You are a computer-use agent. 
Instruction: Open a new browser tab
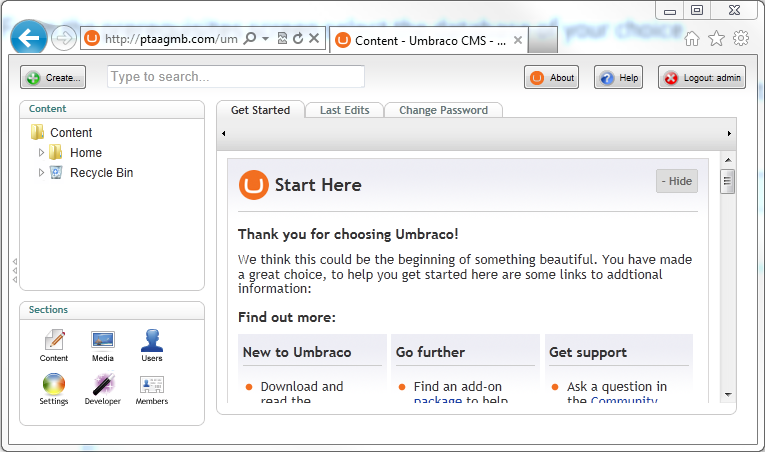pyautogui.click(x=543, y=40)
